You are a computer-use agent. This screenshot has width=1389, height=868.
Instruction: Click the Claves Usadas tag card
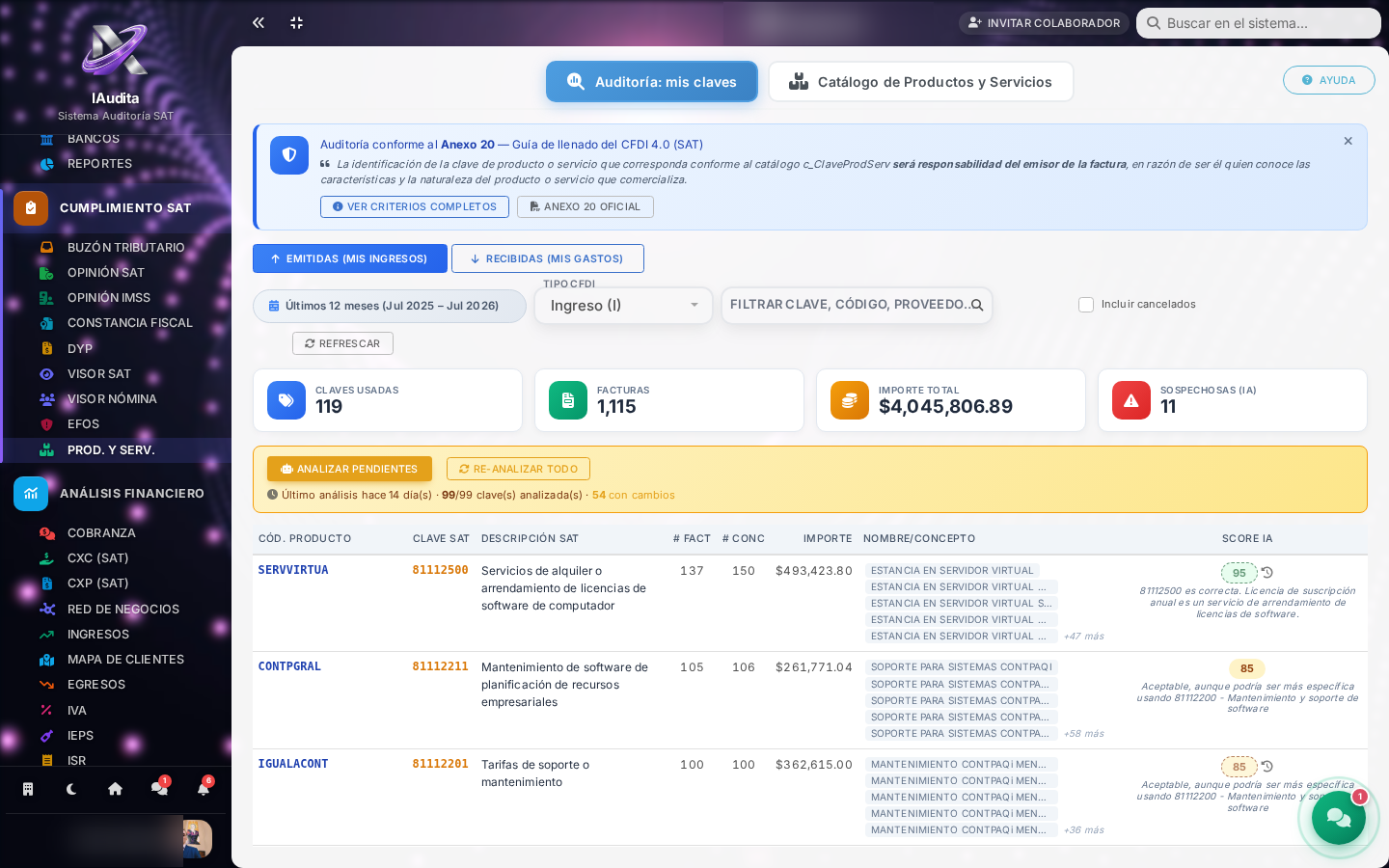pos(388,400)
